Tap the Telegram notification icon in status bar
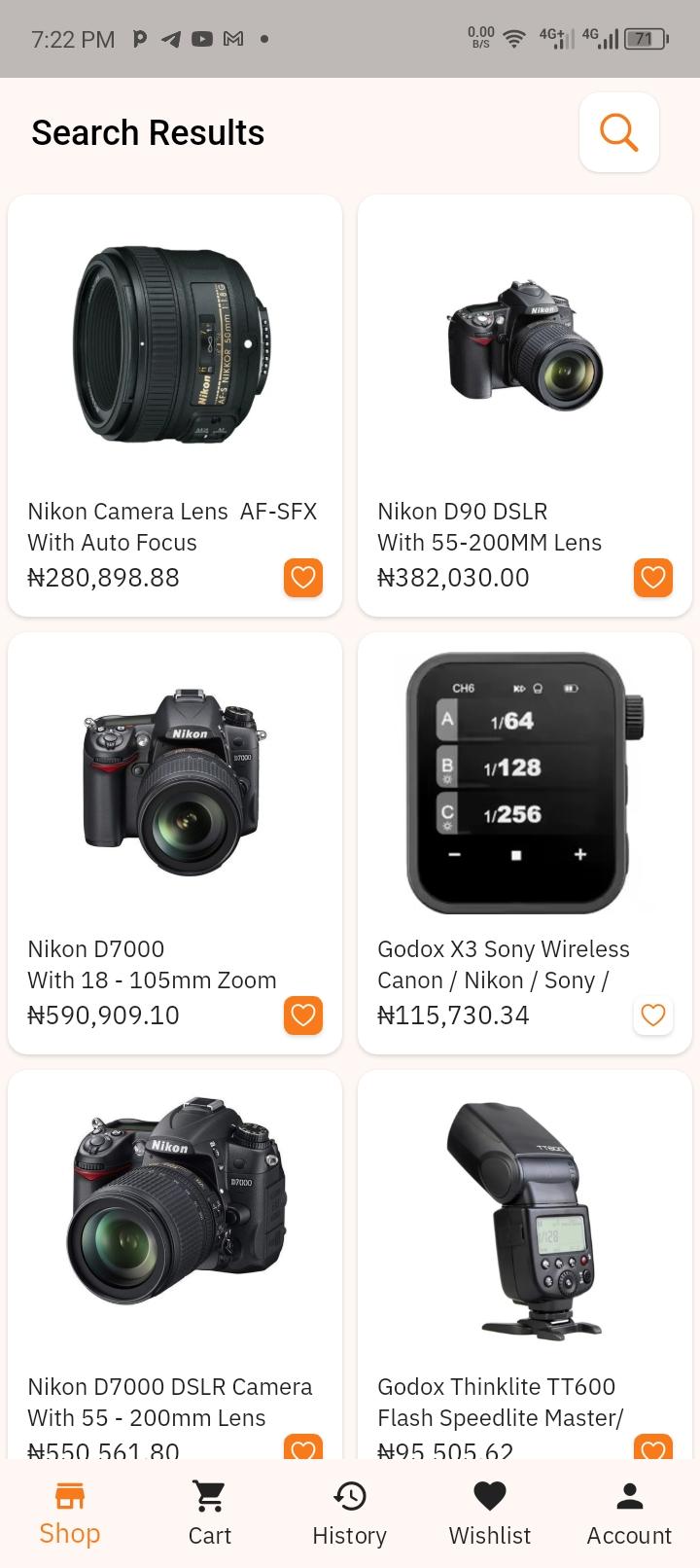The image size is (700, 1568). pos(171,39)
